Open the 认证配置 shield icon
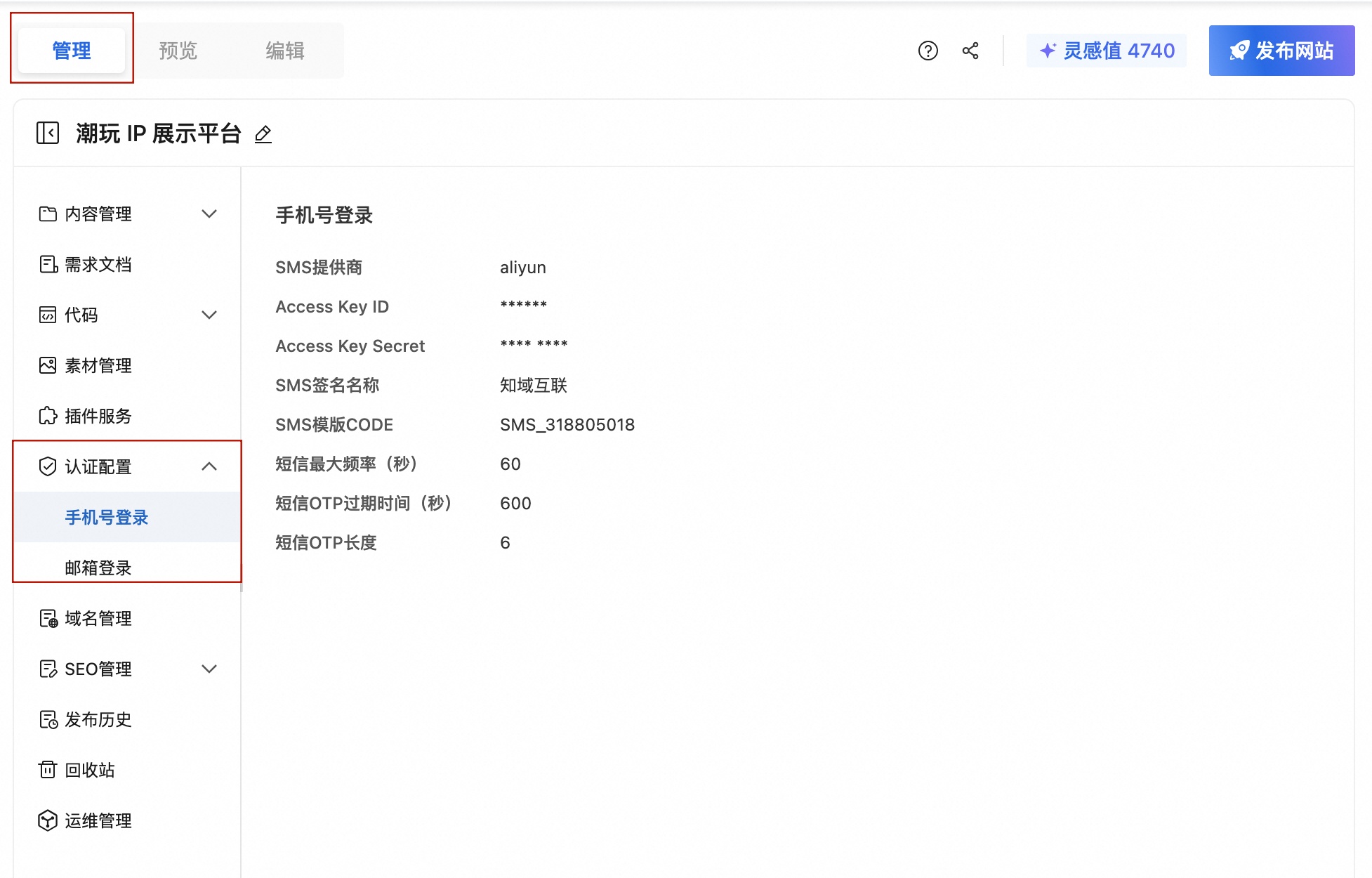Image resolution: width=1372 pixels, height=878 pixels. coord(47,466)
